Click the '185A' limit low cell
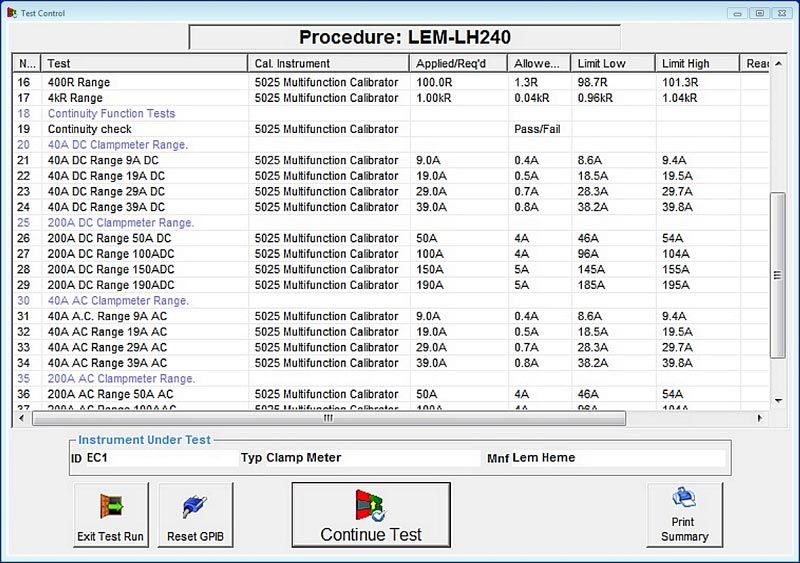The width and height of the screenshot is (800, 563). pyautogui.click(x=613, y=285)
